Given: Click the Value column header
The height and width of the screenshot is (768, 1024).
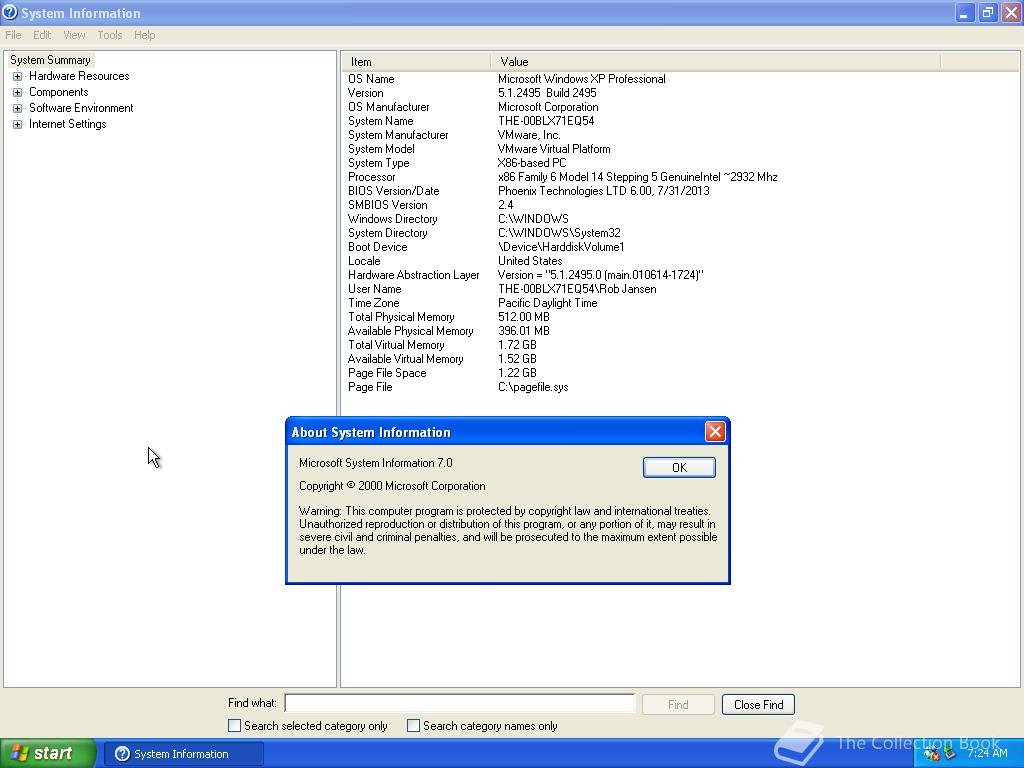Looking at the screenshot, I should (x=716, y=62).
